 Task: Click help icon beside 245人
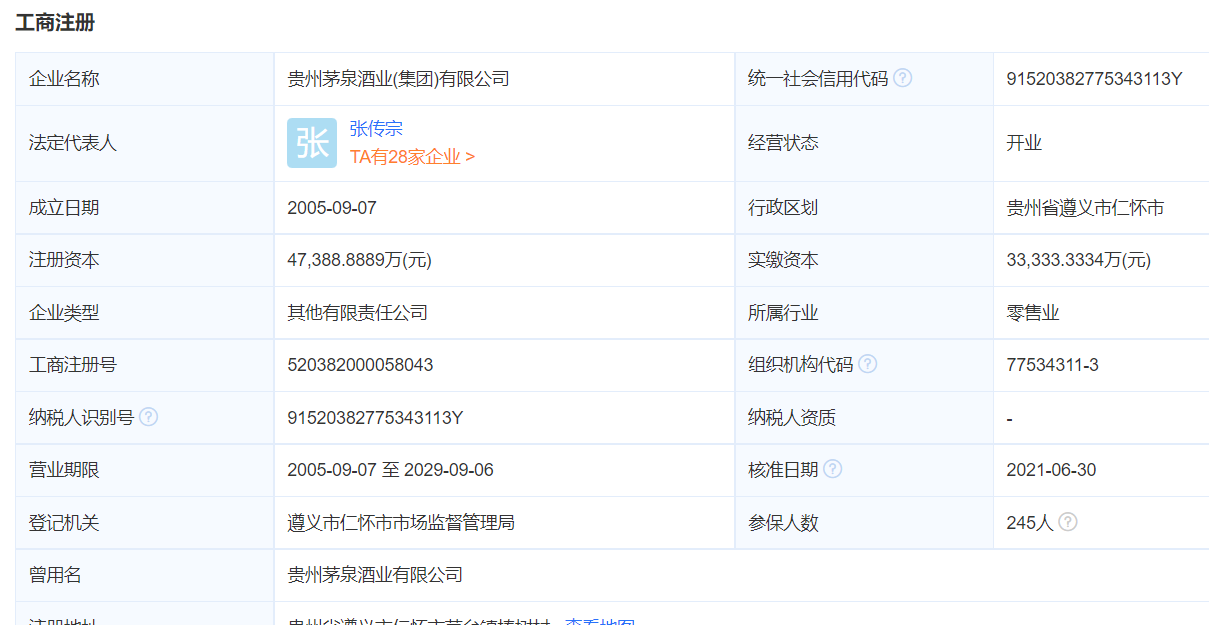1068,521
